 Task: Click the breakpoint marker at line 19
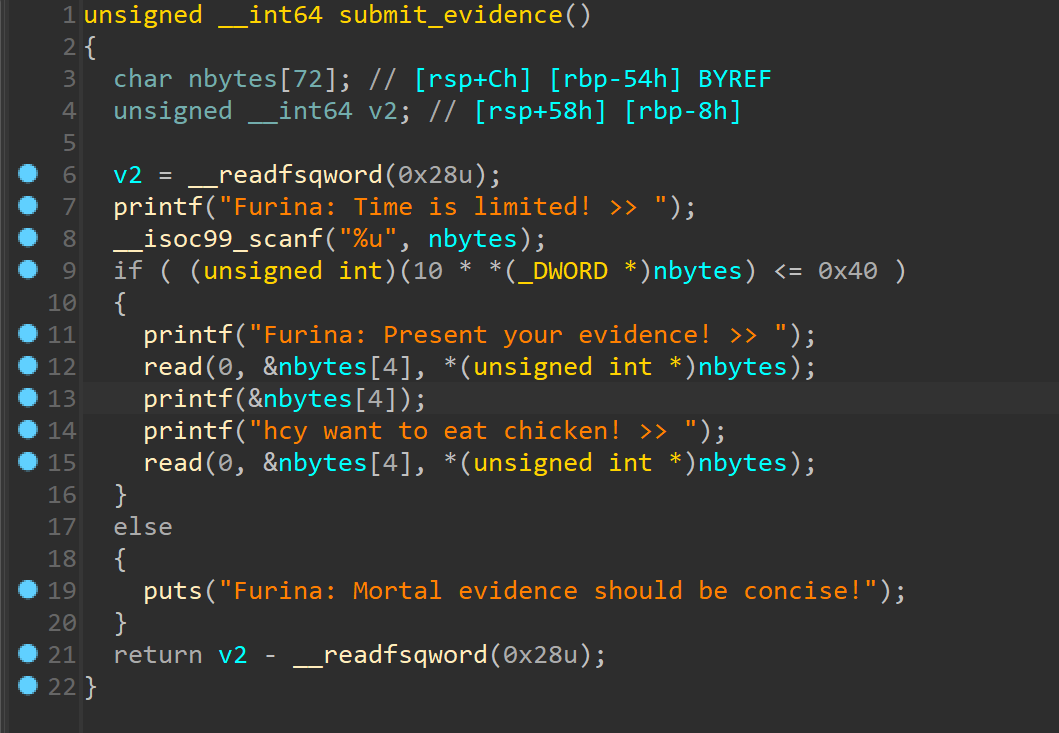point(28,589)
